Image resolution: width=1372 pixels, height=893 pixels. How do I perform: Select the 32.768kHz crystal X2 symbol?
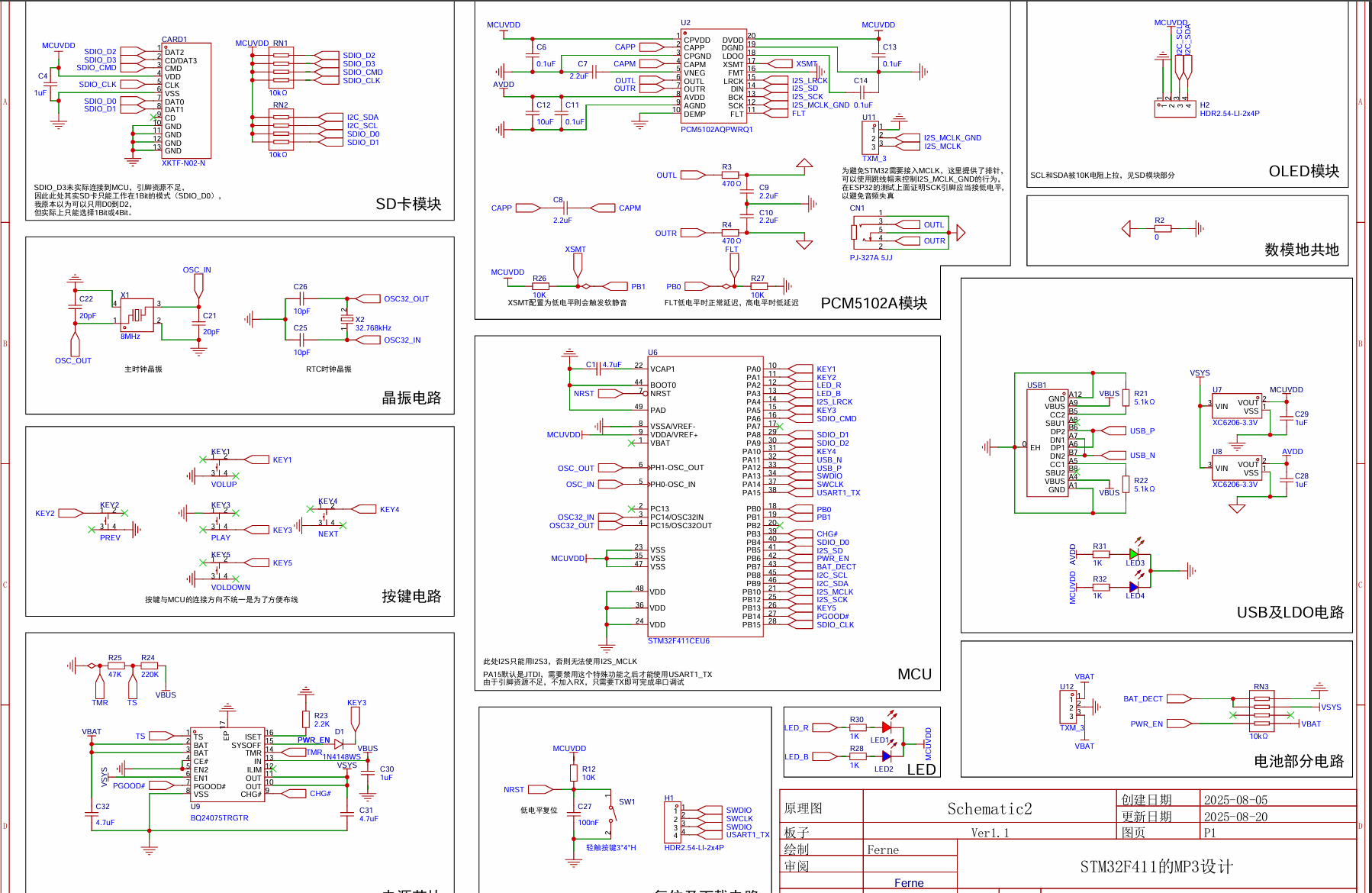[x=347, y=319]
